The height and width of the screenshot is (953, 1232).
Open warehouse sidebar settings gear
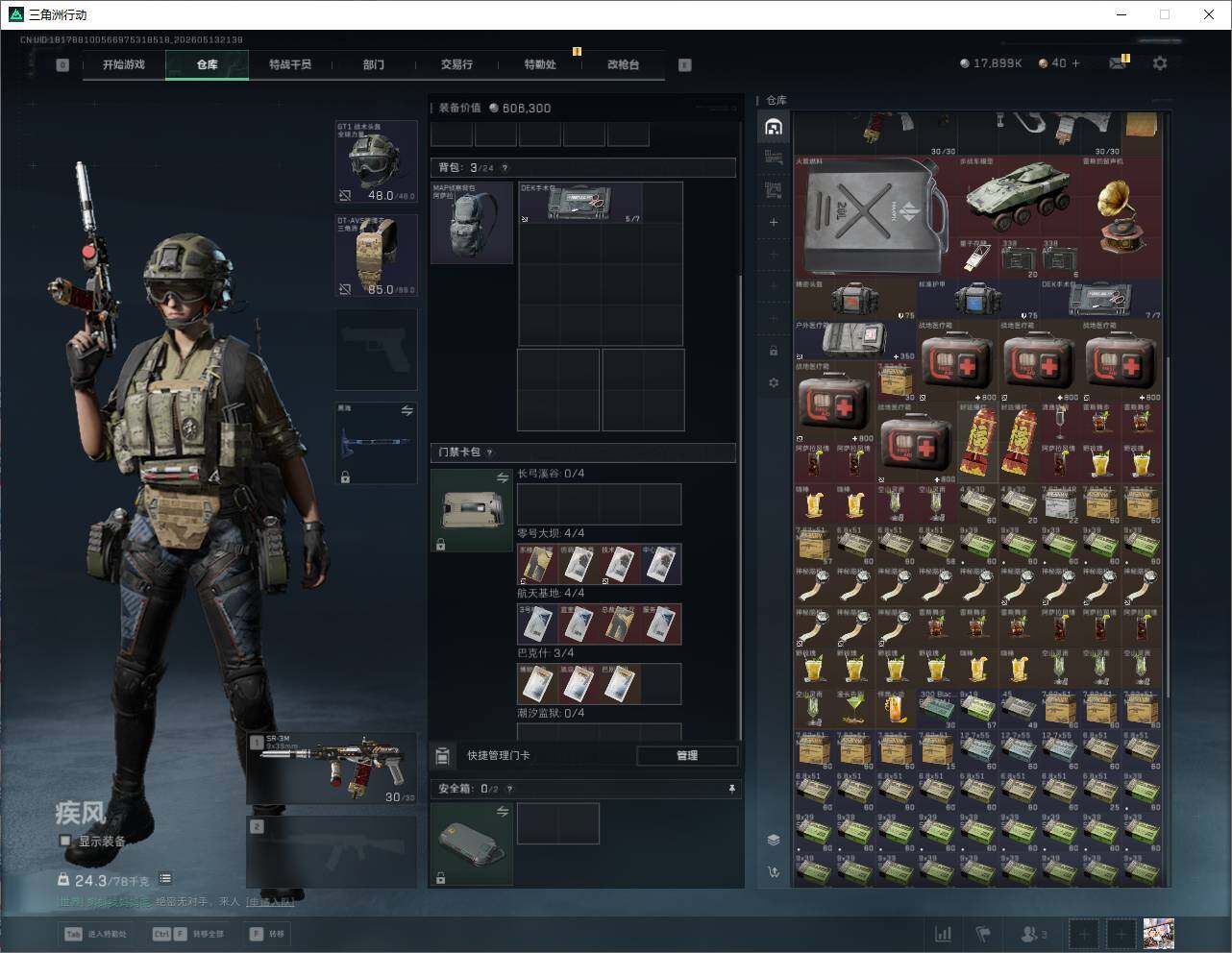coord(774,382)
